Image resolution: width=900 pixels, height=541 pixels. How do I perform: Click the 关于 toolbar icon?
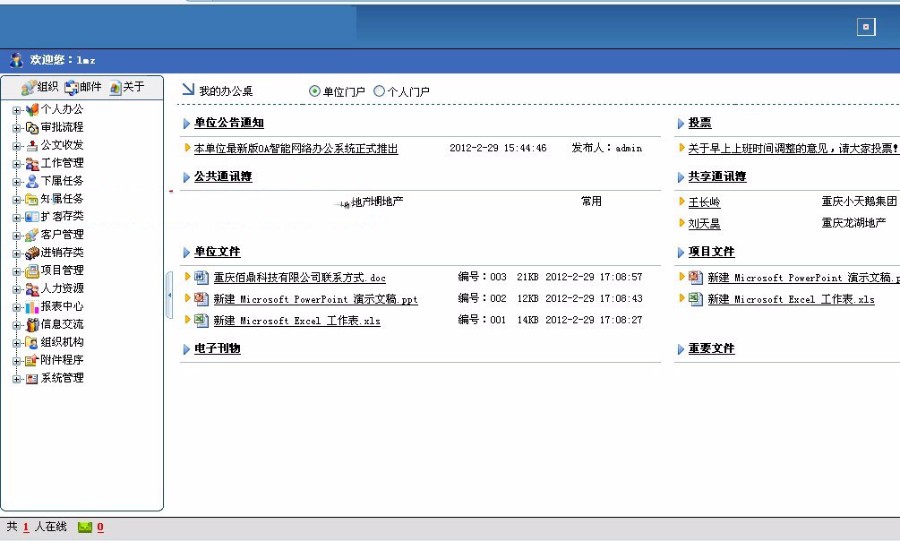pyautogui.click(x=115, y=88)
